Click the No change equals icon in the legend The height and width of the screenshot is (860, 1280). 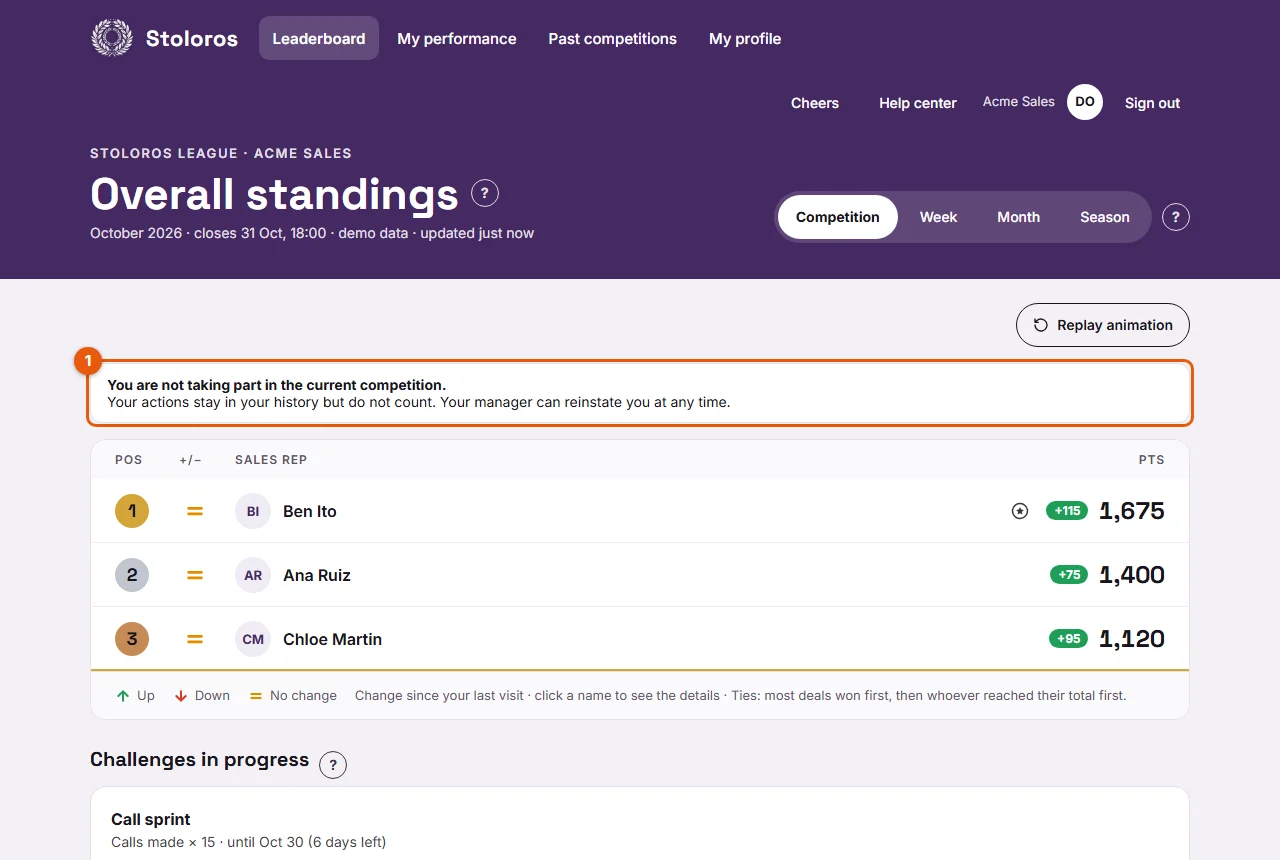(256, 695)
